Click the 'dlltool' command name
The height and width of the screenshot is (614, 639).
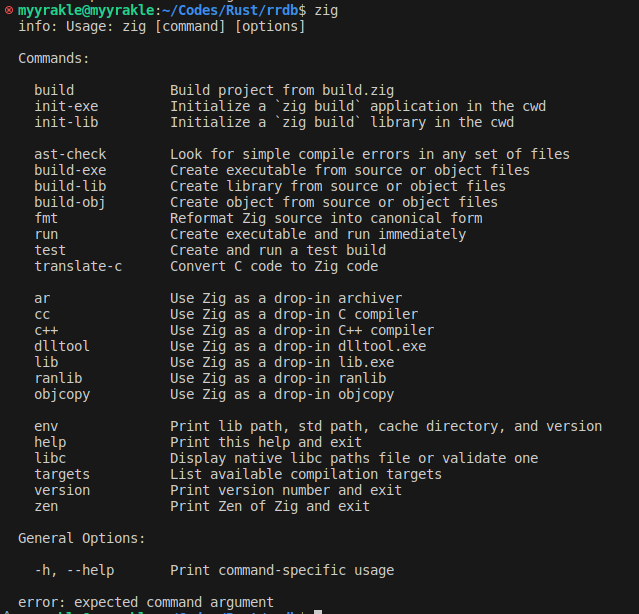(62, 346)
